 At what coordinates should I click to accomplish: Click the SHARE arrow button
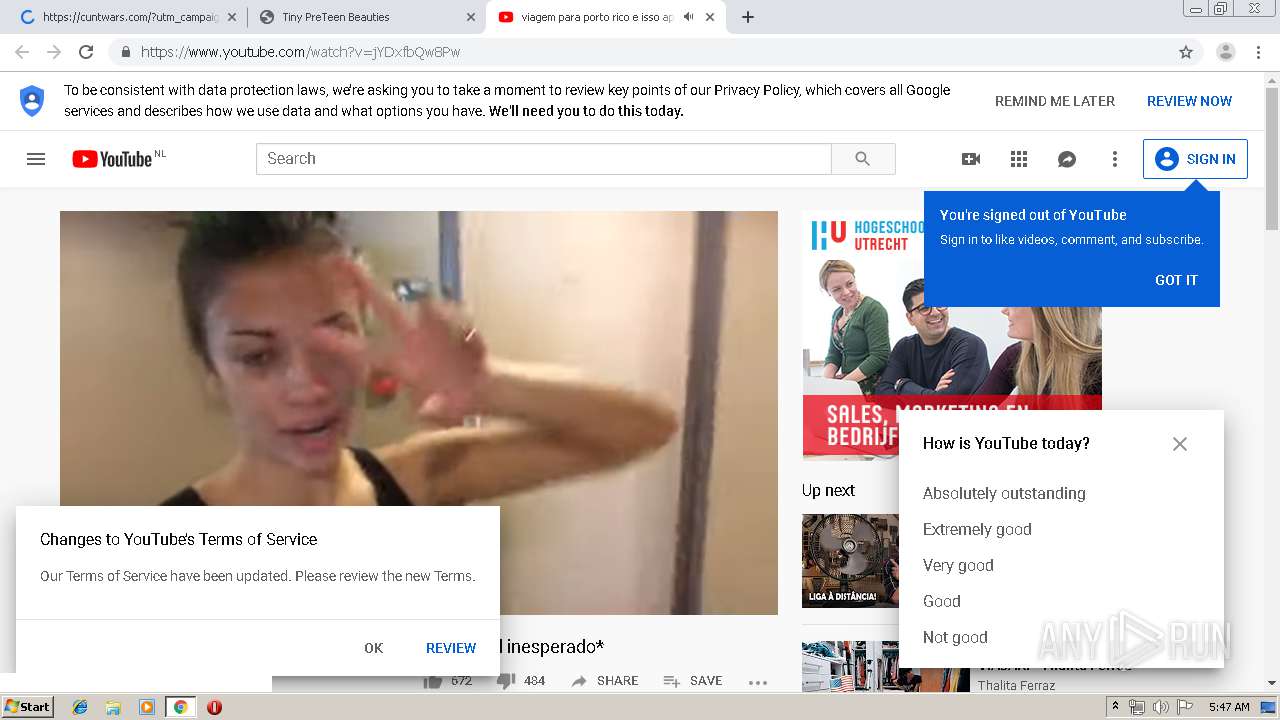coord(604,681)
